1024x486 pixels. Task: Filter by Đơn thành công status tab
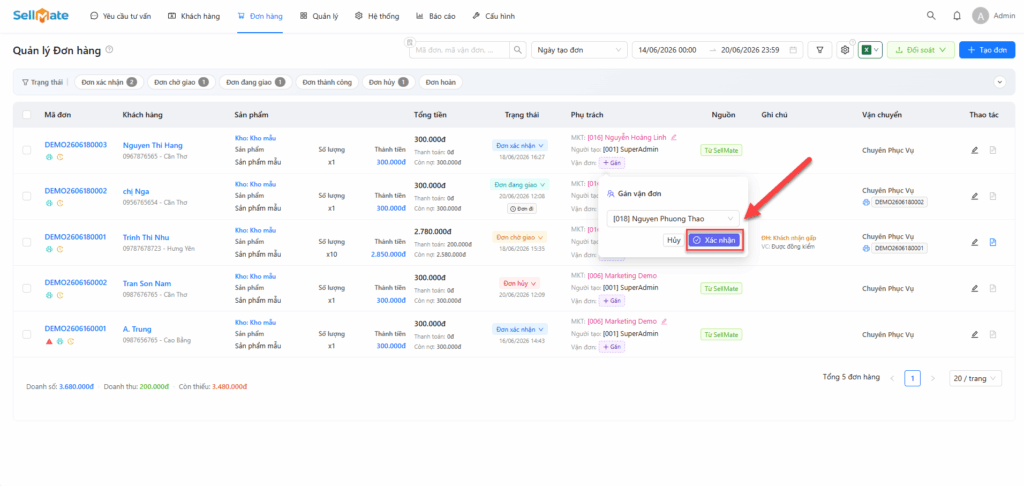click(x=327, y=82)
